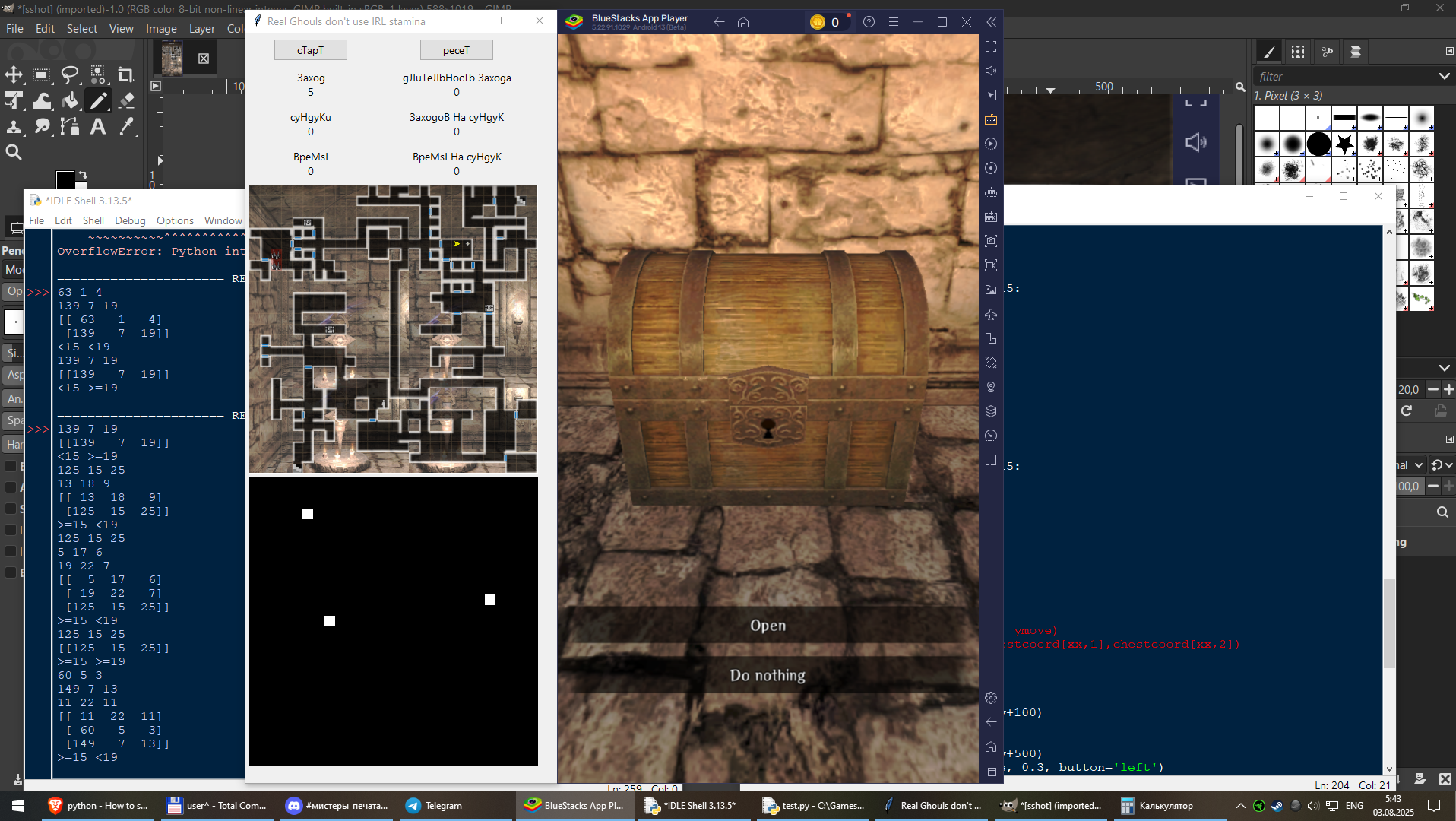This screenshot has width=1456, height=821.
Task: Select the star-shaped brush in GIMP Brushes
Action: click(1344, 144)
